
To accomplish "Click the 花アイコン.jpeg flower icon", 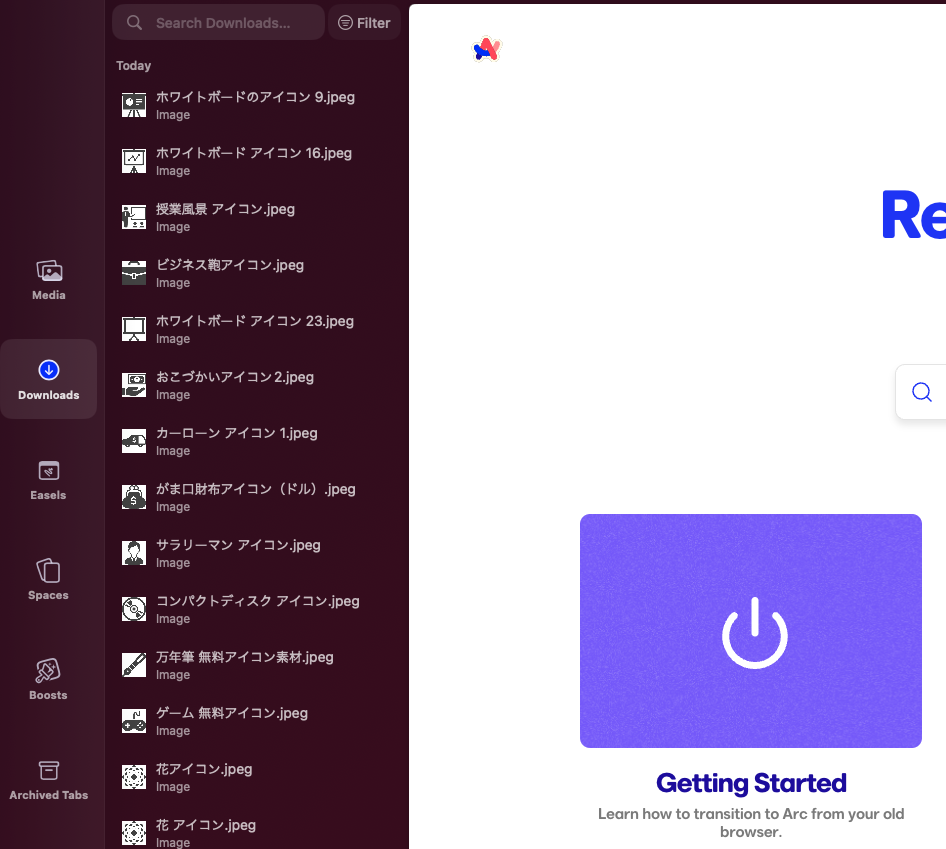I will coord(134,777).
